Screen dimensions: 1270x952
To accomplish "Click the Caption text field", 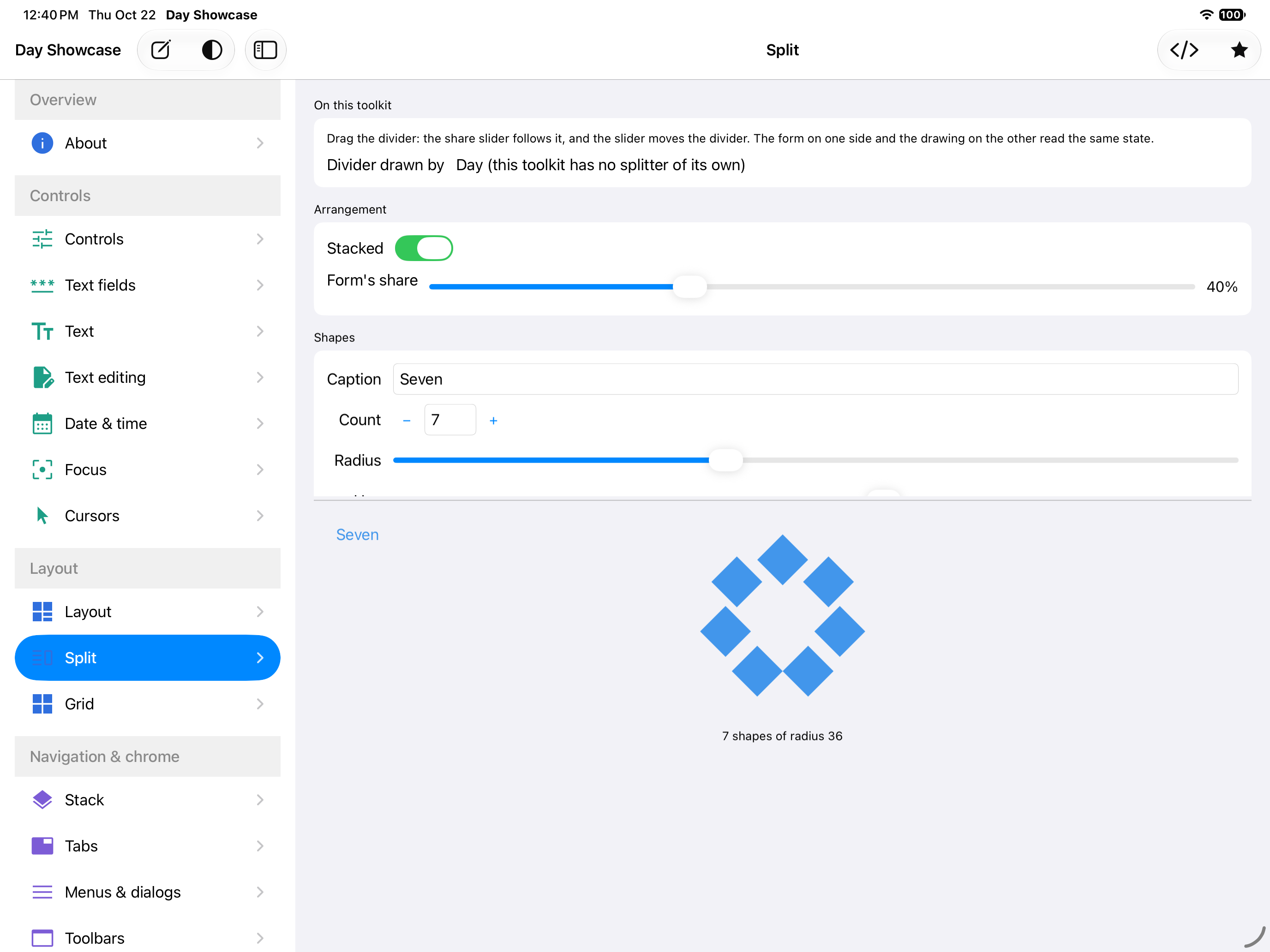I will [x=815, y=379].
